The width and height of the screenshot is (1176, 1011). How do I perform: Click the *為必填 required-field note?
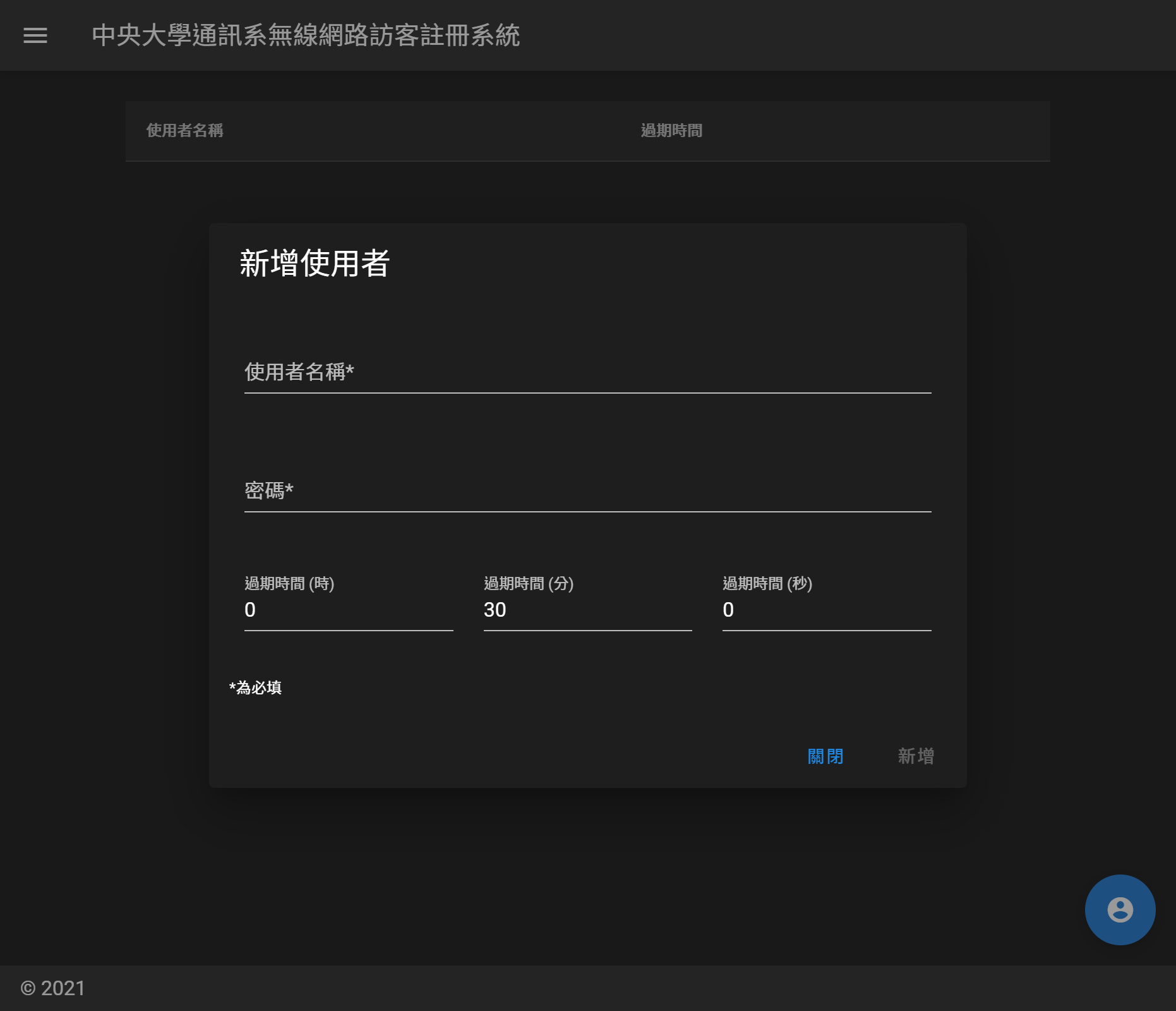(x=256, y=687)
